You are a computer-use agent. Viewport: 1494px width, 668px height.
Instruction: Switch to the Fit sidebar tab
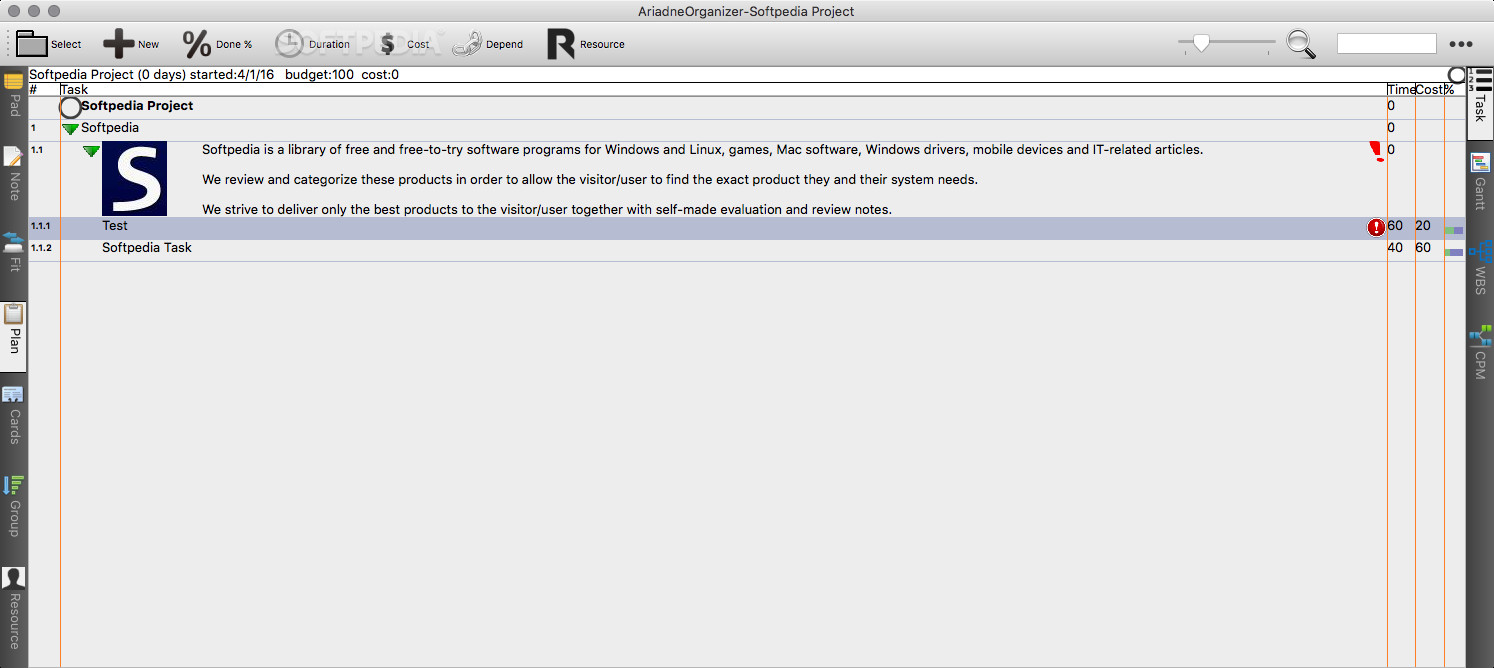coord(14,250)
